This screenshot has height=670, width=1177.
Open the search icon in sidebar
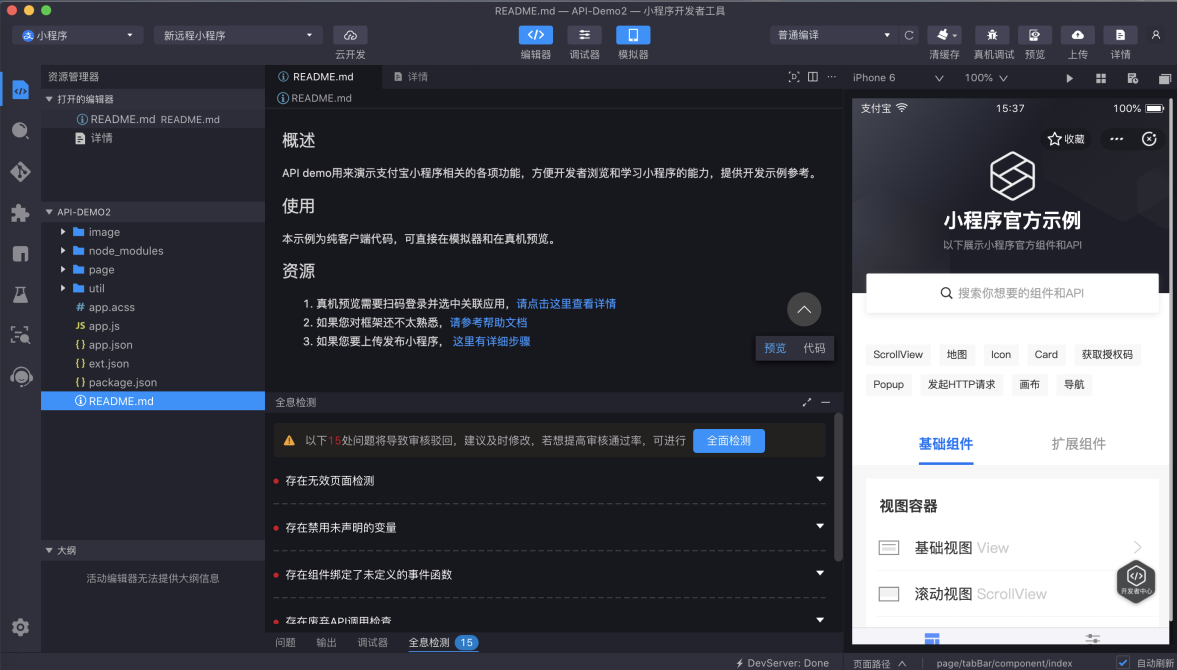20,131
